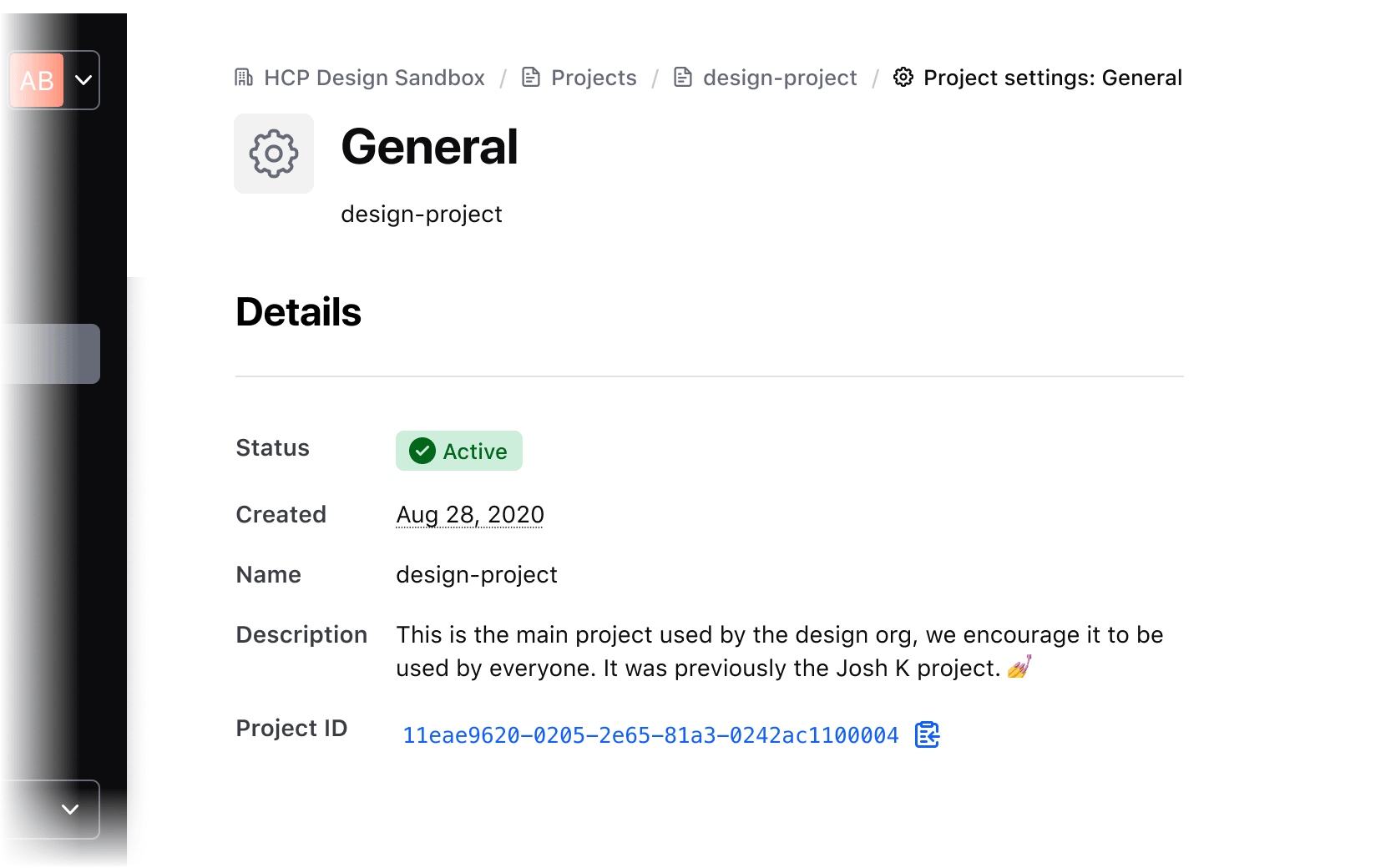The width and height of the screenshot is (1396, 868).
Task: Click the underlined Aug 28, 2020 date
Action: click(469, 514)
